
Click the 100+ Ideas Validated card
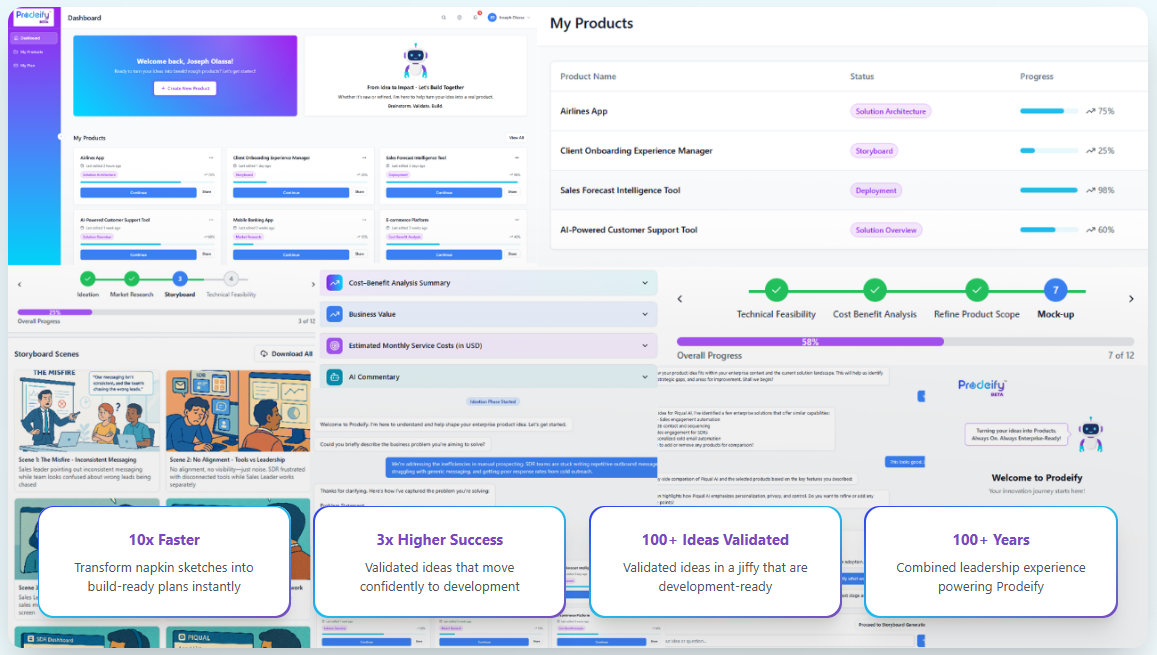[x=715, y=562]
